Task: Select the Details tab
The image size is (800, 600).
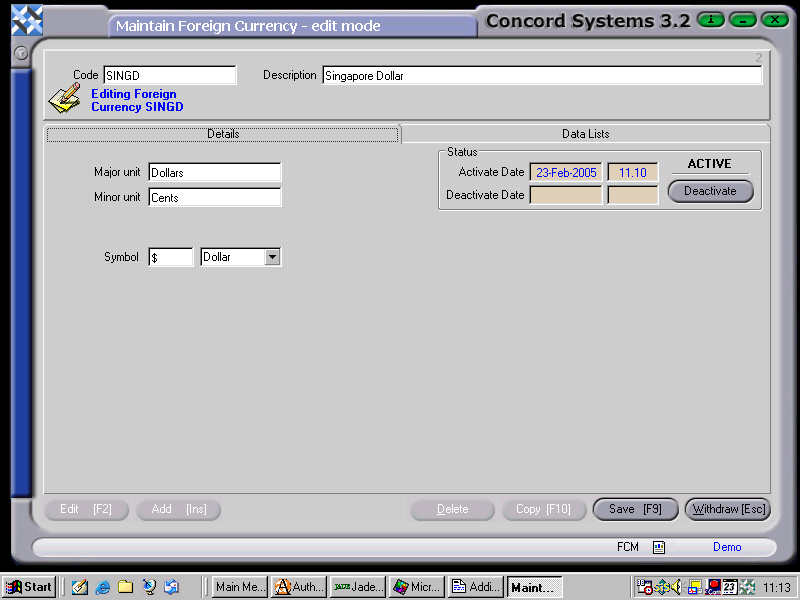Action: coord(223,133)
